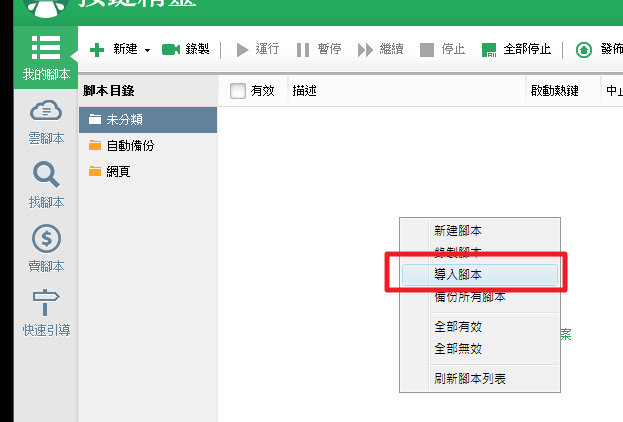Viewport: 623px width, 422px height.
Task: Expand the 新建 dropdown arrow
Action: tap(147, 50)
